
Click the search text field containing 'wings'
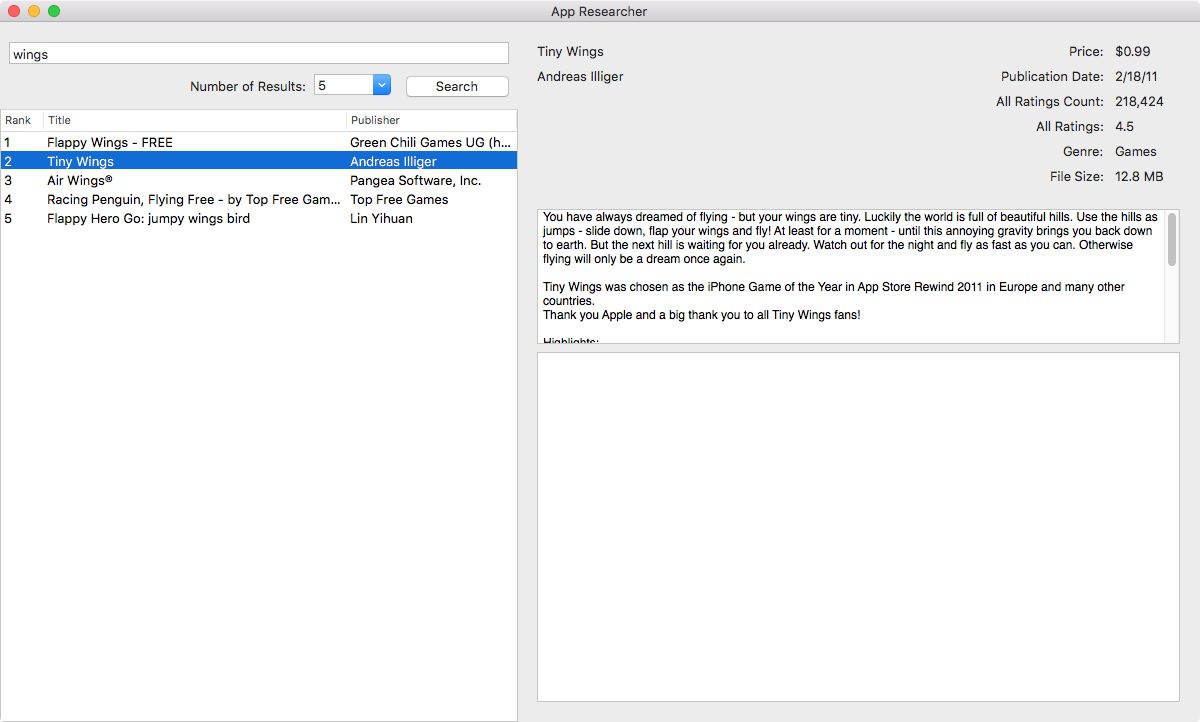259,54
